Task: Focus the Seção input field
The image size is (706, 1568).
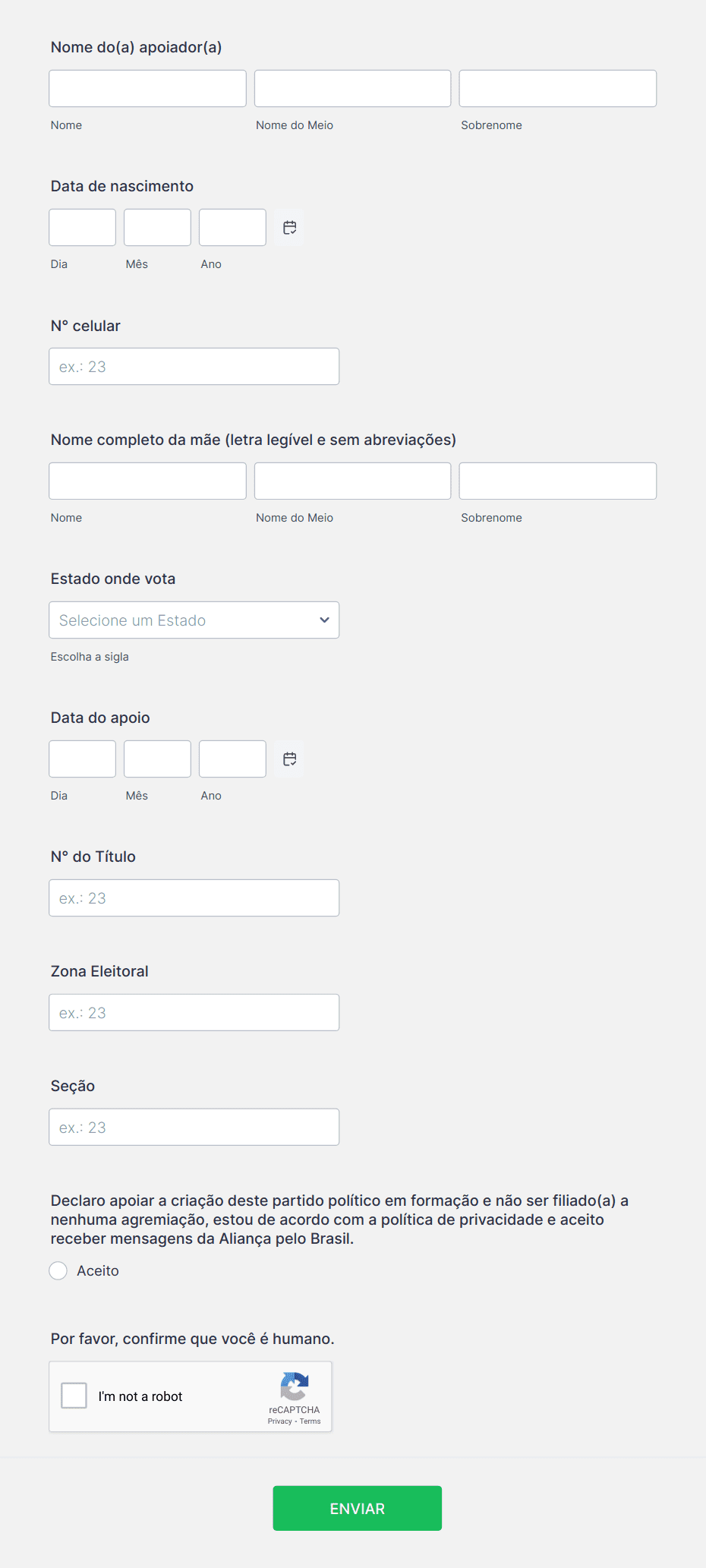Action: click(x=194, y=1128)
